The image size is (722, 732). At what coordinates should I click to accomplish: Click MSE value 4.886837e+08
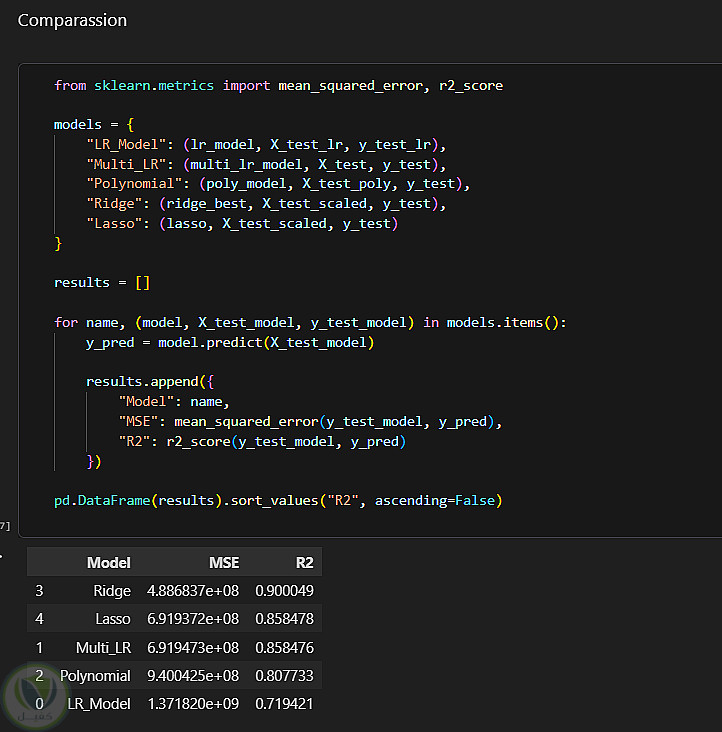193,591
